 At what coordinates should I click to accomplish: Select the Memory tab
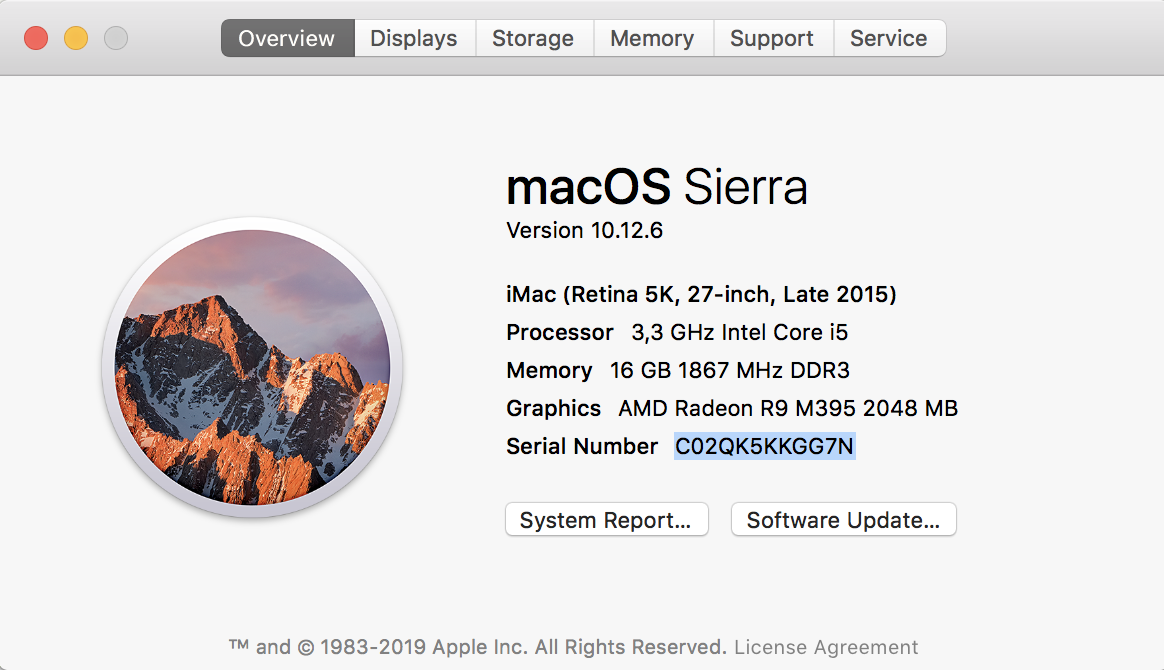coord(652,39)
